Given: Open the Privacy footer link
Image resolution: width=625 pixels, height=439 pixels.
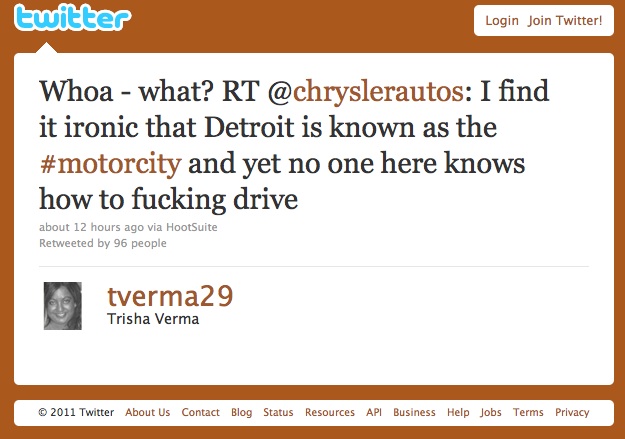Looking at the screenshot, I should point(572,412).
